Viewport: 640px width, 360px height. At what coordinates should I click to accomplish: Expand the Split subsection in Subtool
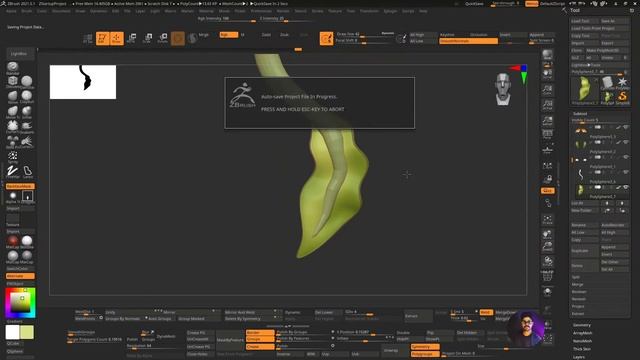(x=576, y=277)
